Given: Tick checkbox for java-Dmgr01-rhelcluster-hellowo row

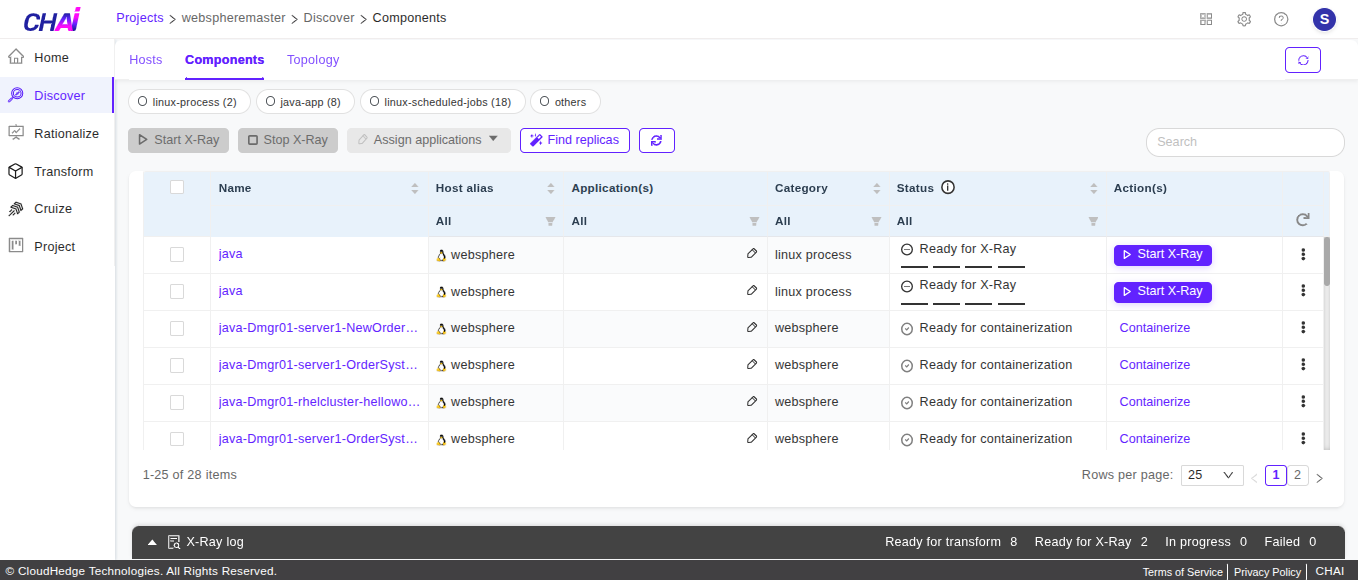Looking at the screenshot, I should pos(177,403).
